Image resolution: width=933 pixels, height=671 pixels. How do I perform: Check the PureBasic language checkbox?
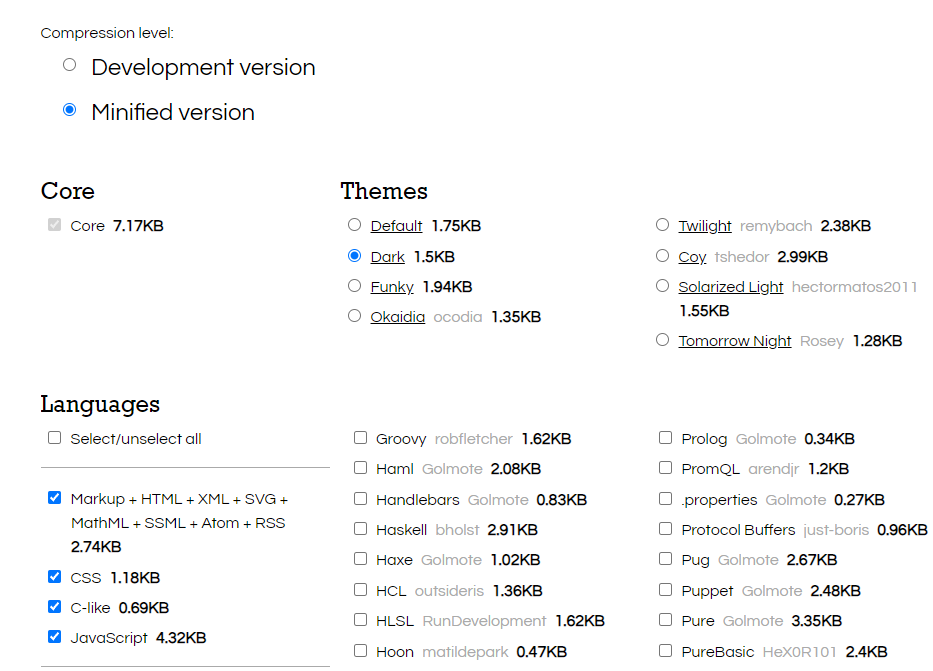[665, 651]
